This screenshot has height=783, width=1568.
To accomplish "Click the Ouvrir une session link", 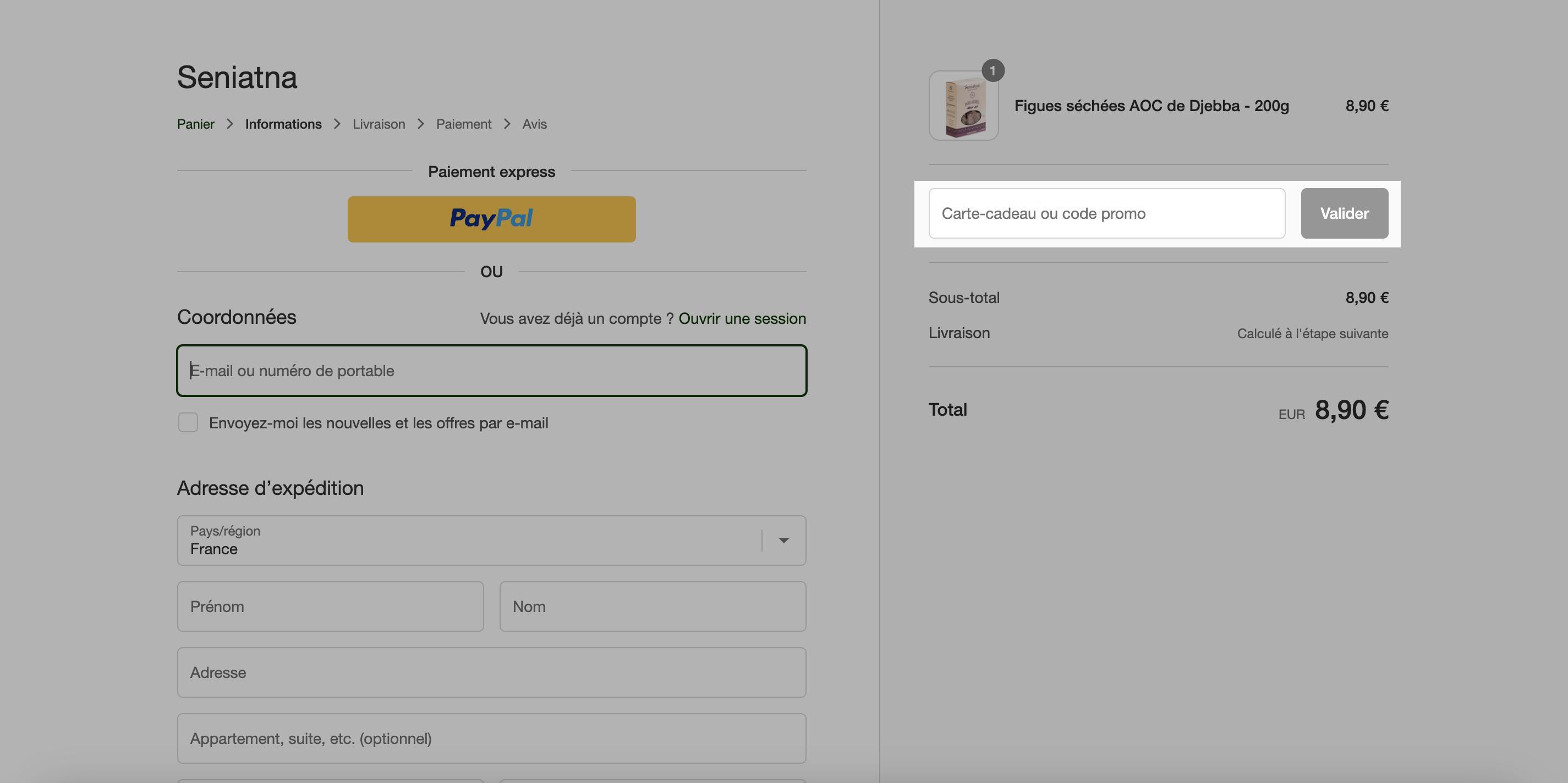I will [x=742, y=318].
